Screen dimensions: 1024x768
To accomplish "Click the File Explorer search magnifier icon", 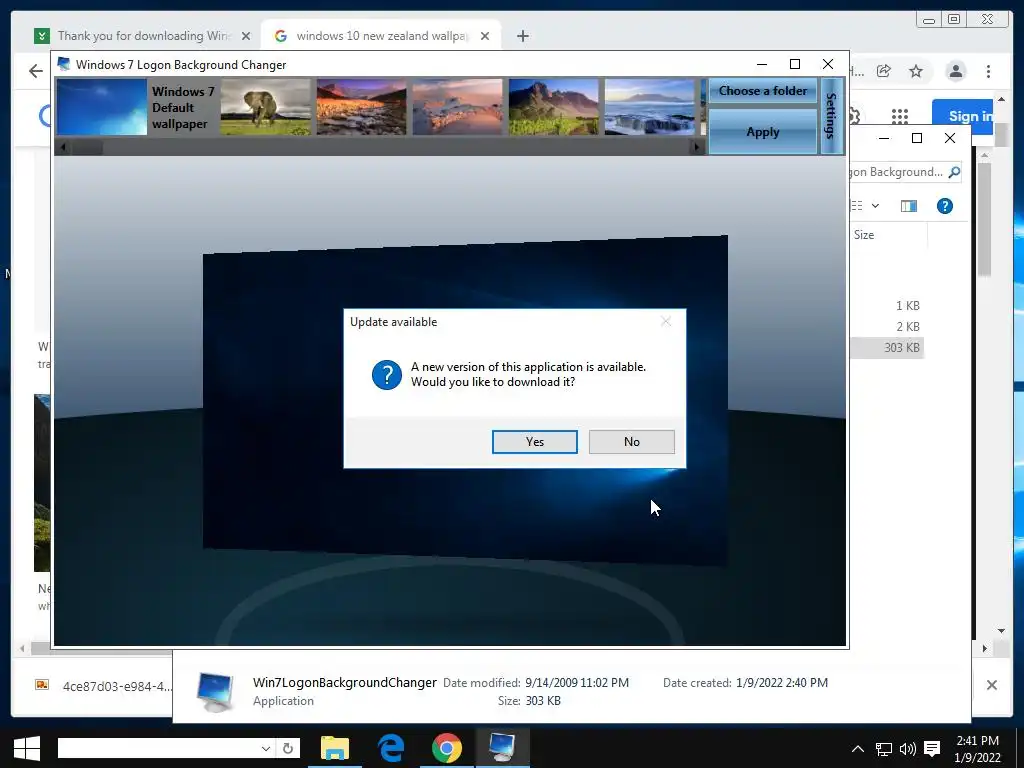I will point(954,172).
